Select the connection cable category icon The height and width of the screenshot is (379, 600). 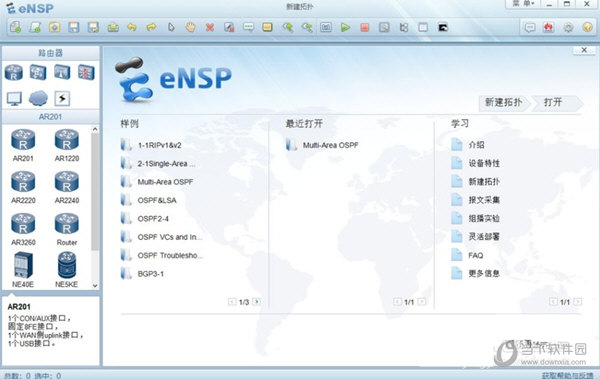coord(62,98)
